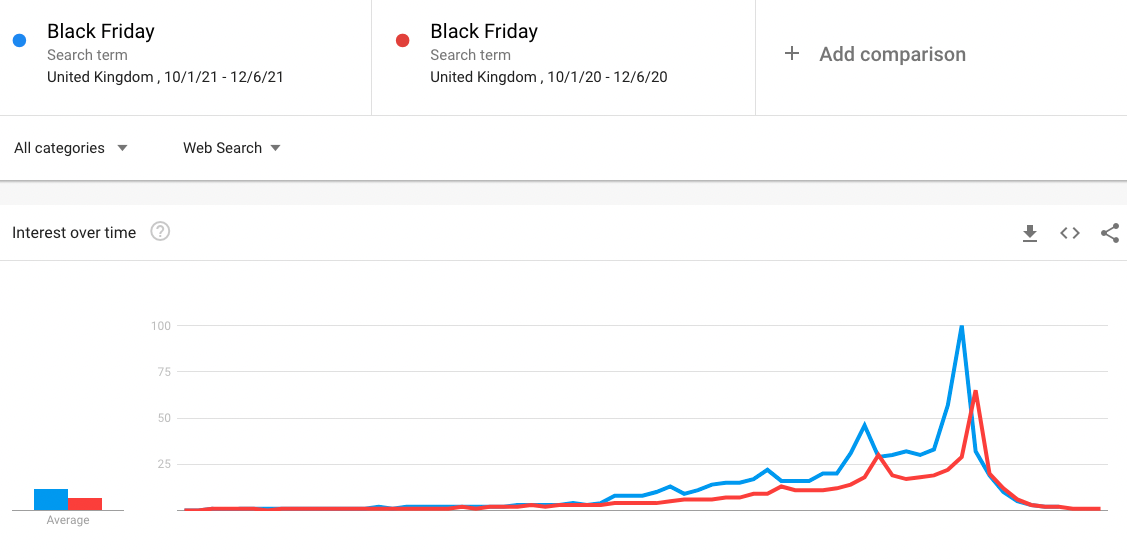The height and width of the screenshot is (560, 1127).
Task: Edit the first Black Friday search term
Action: point(101,32)
